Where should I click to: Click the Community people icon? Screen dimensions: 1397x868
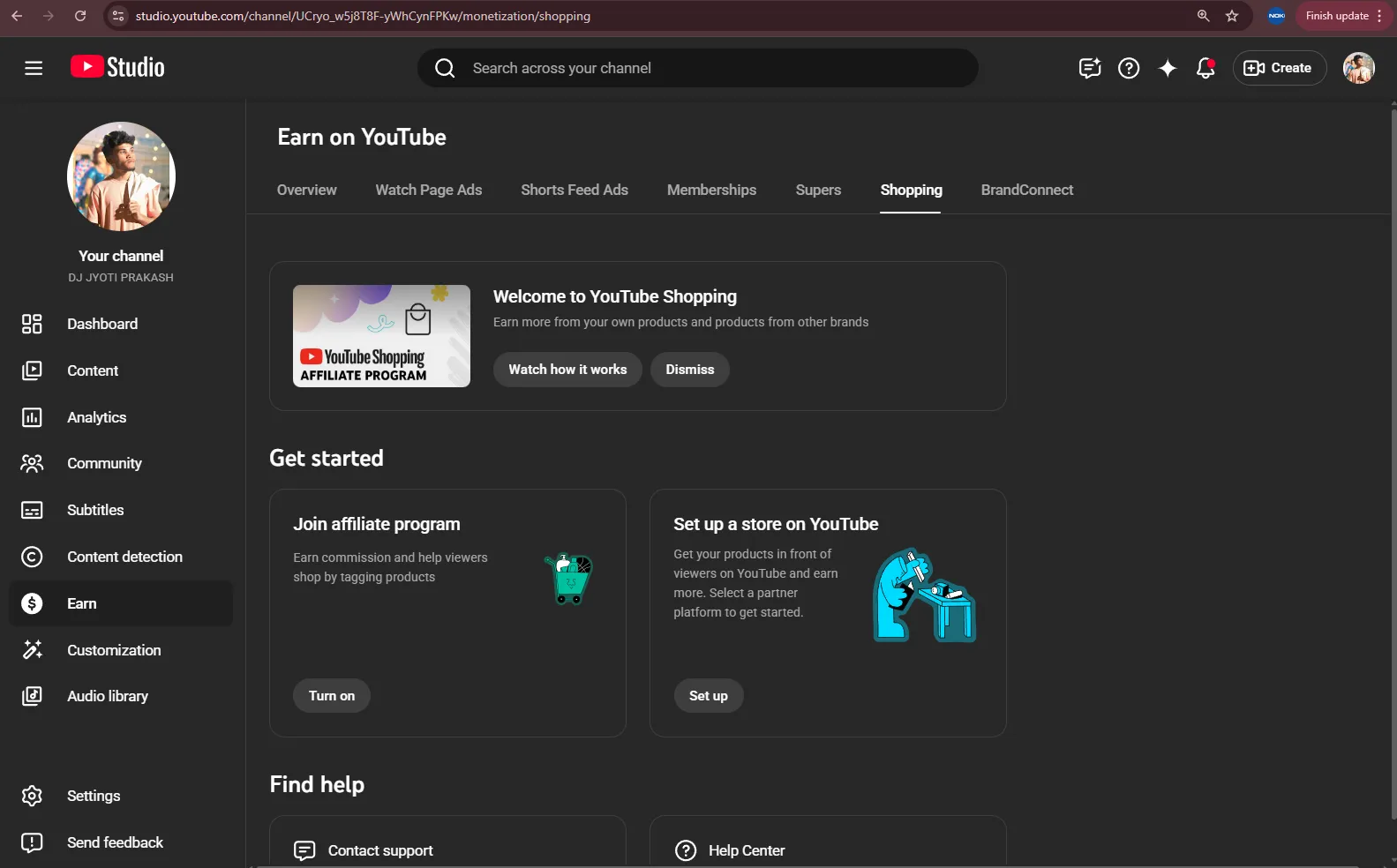coord(32,463)
